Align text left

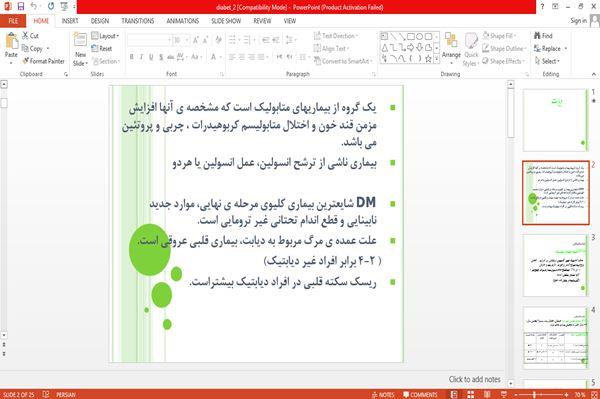pyautogui.click(x=232, y=57)
